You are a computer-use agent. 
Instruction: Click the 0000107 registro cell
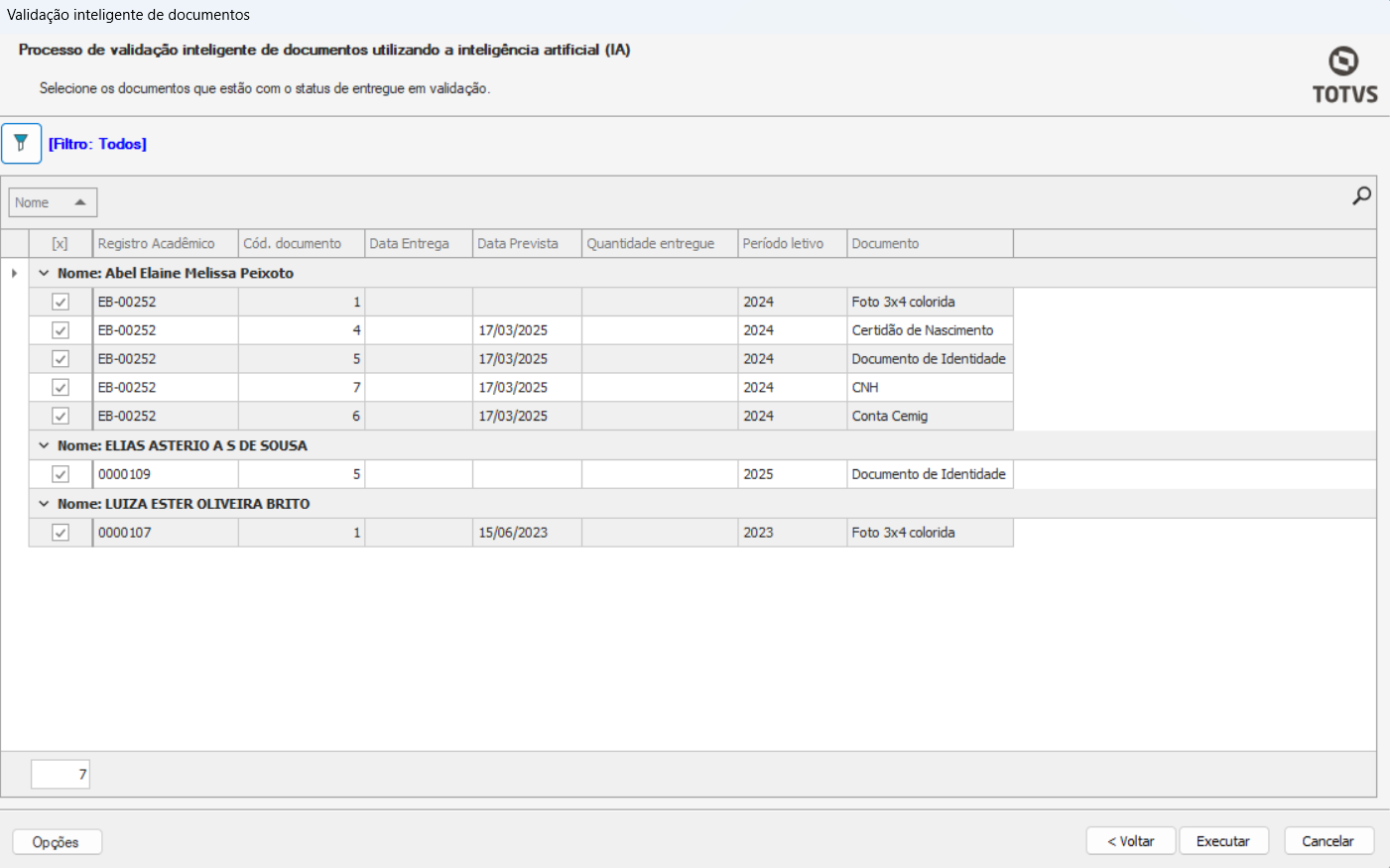point(166,533)
